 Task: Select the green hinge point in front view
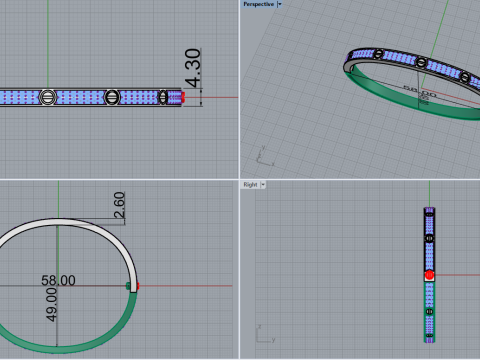[x=128, y=286]
